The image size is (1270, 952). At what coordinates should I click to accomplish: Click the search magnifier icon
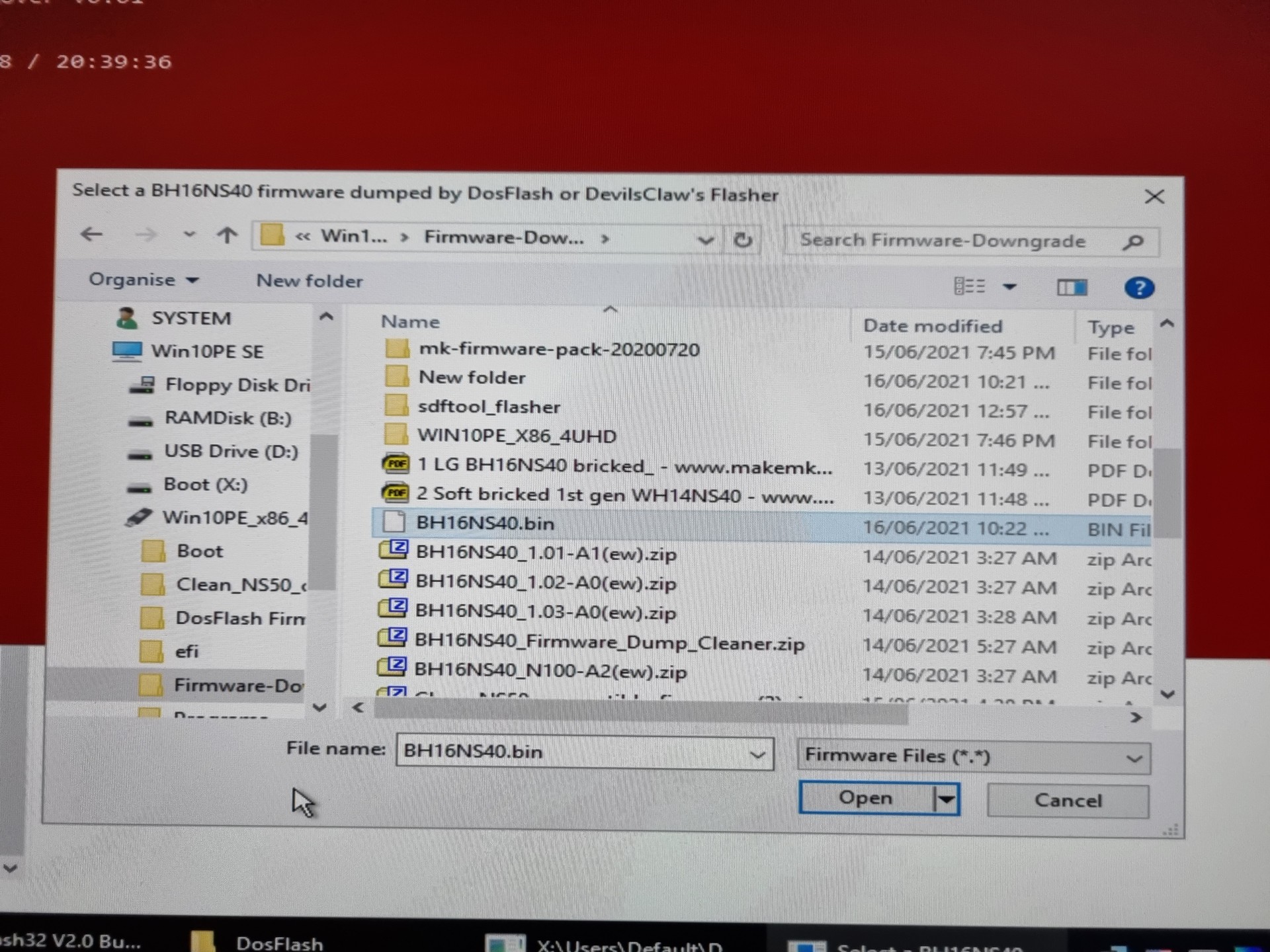[1133, 242]
